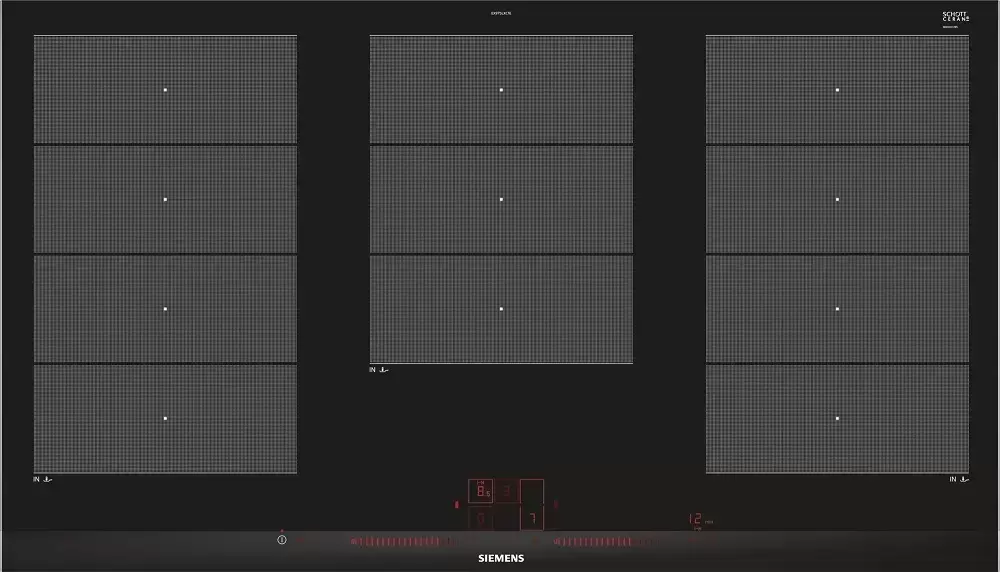Select the zone display showing 8.5

(x=481, y=491)
